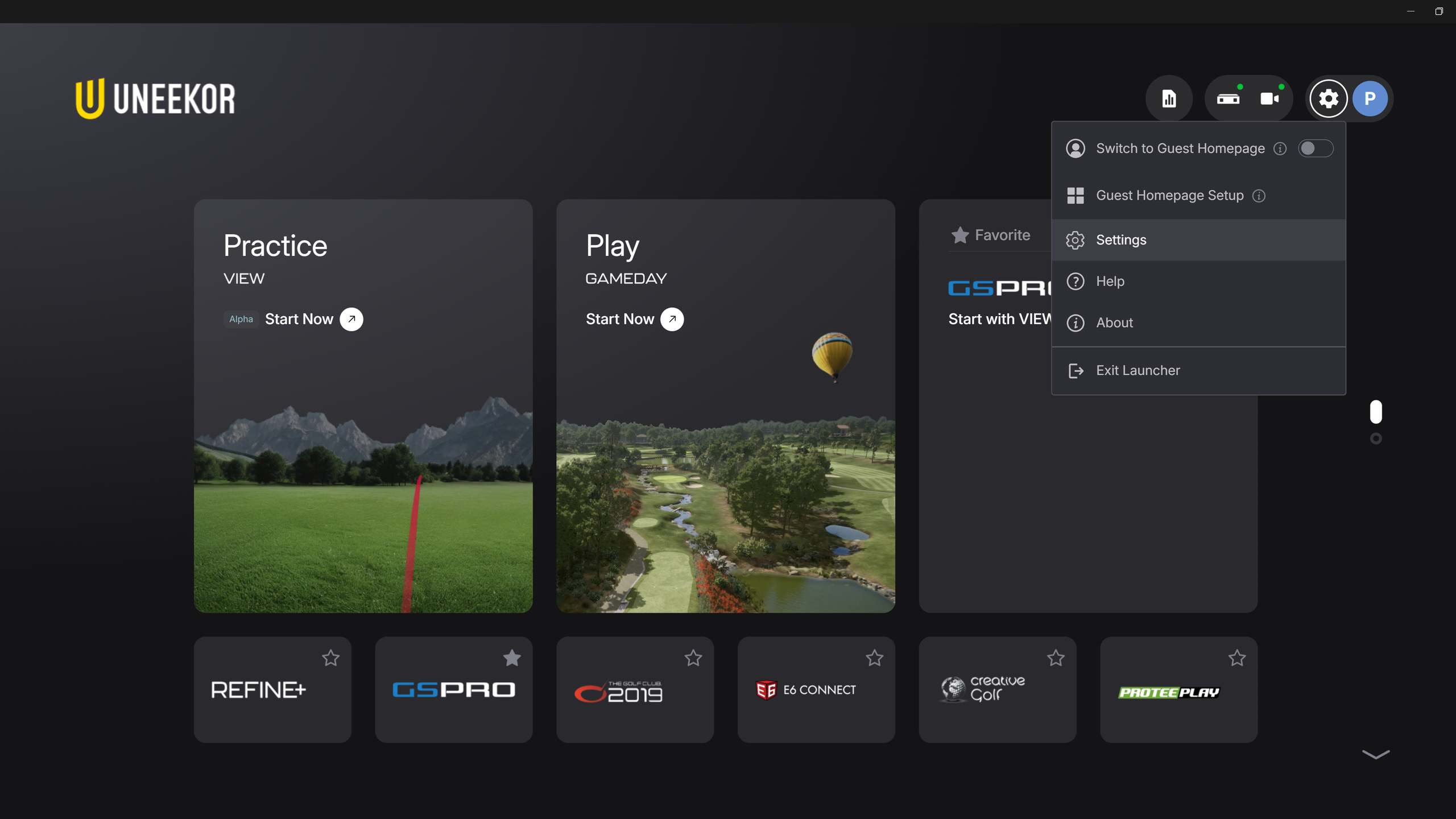Click Start Now under Play GAMEDAY
Image resolution: width=1456 pixels, height=819 pixels.
(x=620, y=319)
